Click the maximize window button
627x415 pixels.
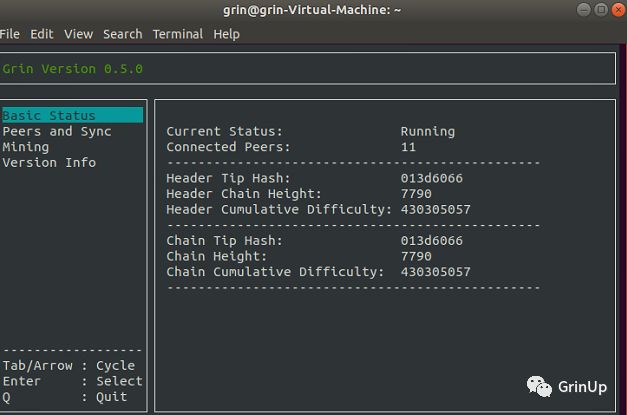(601, 10)
